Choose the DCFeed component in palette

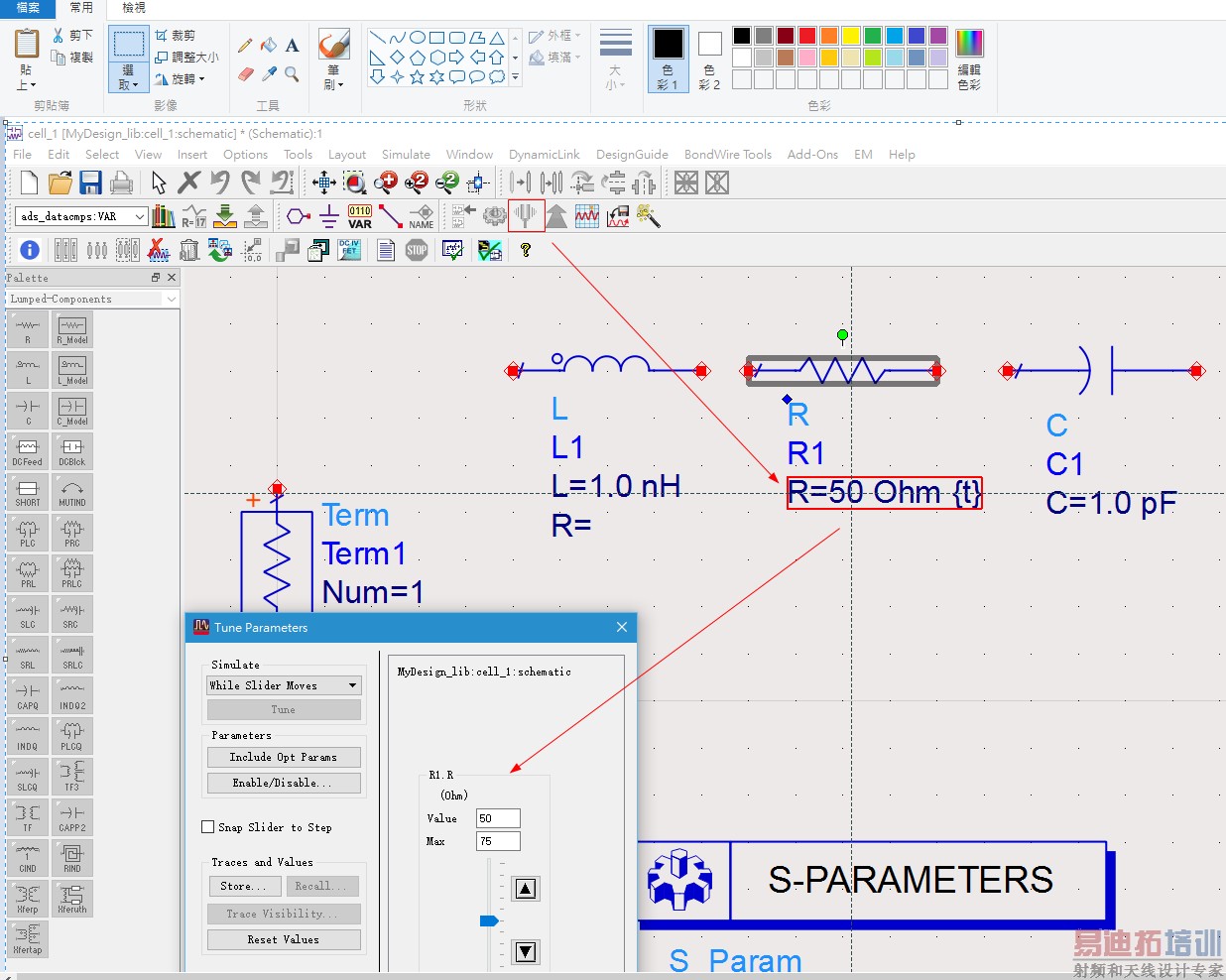[28, 451]
